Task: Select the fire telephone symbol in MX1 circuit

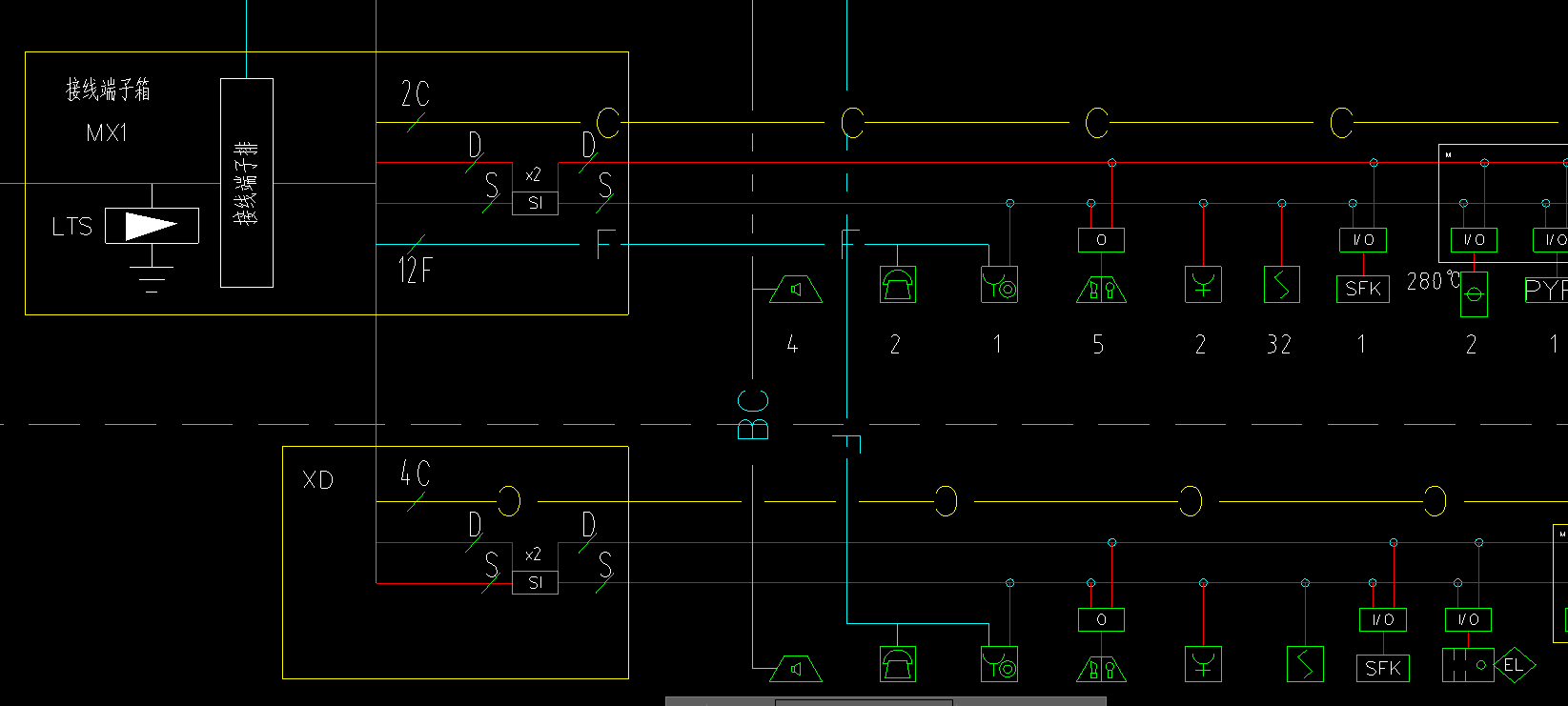Action: click(x=898, y=284)
